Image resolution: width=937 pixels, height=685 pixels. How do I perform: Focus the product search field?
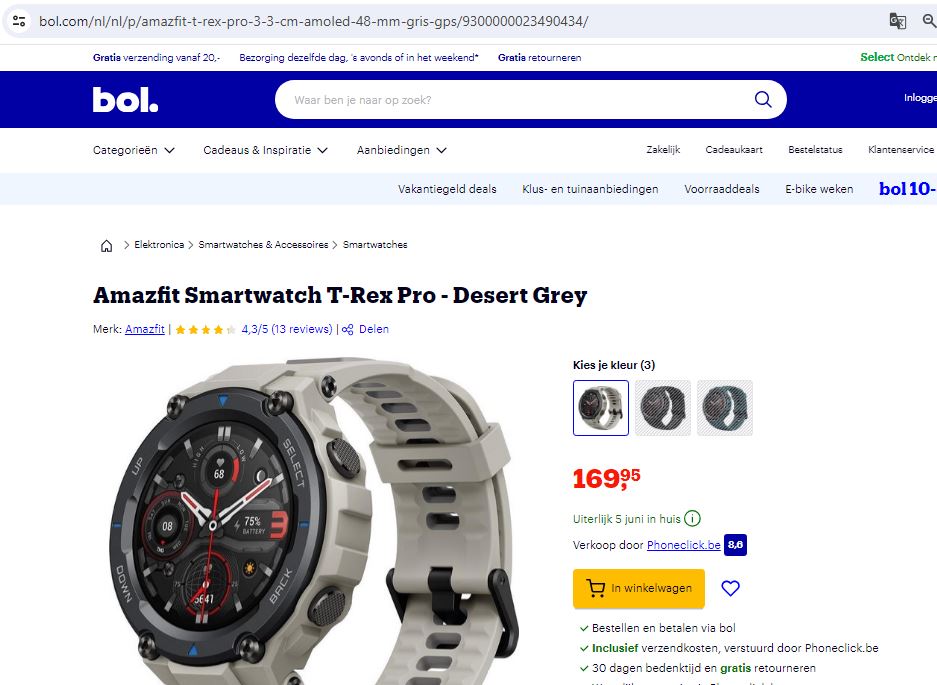pos(520,99)
